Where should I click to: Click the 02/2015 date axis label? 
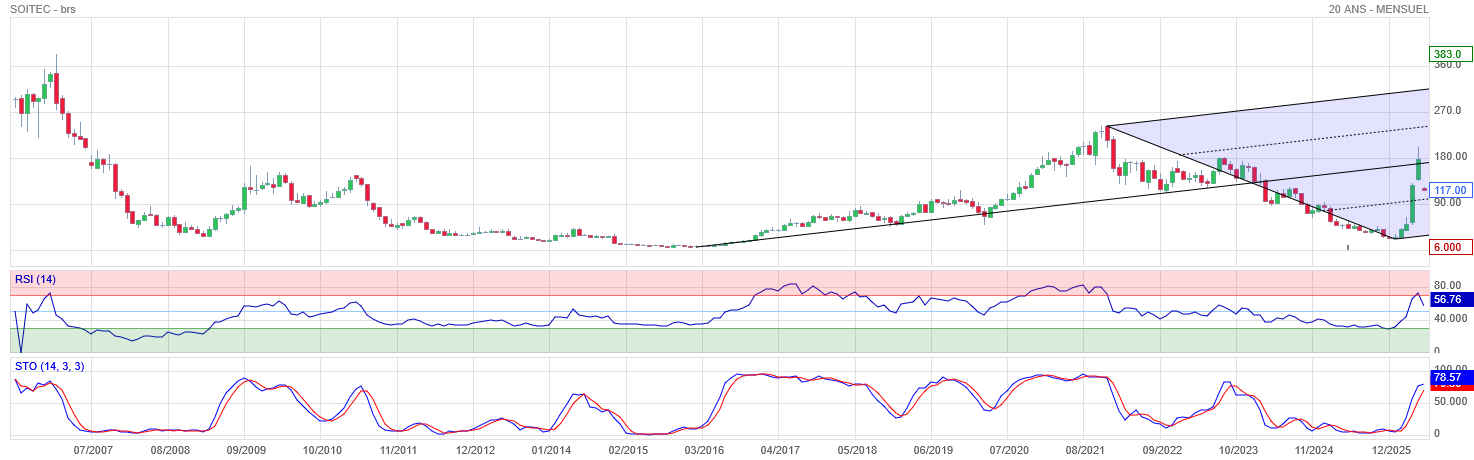(x=628, y=451)
